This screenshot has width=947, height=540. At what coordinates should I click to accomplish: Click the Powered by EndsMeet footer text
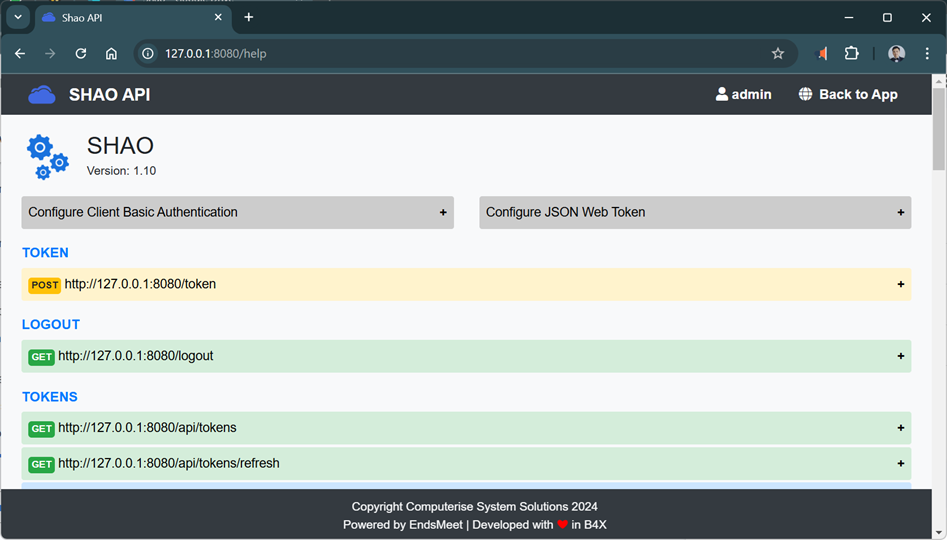point(403,525)
